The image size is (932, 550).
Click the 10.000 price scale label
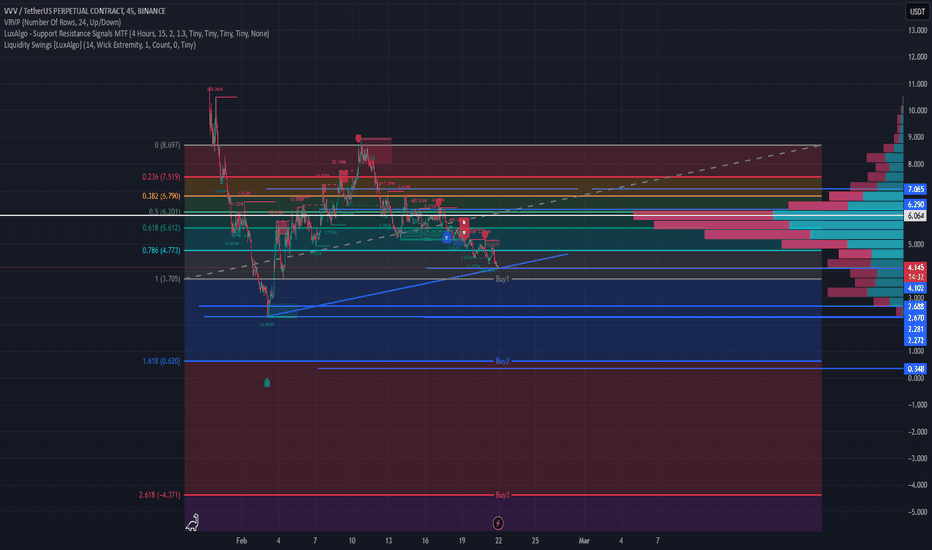(917, 110)
